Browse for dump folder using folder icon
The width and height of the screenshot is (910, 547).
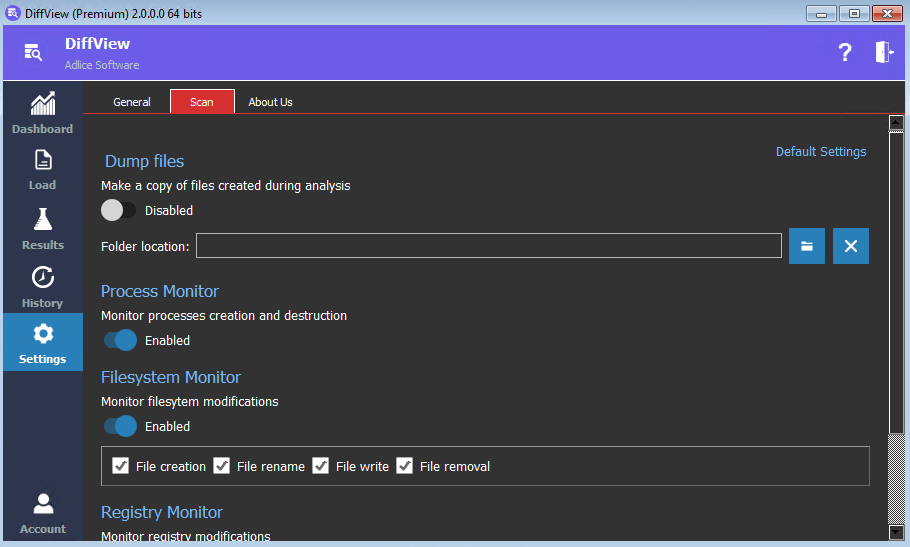point(806,246)
